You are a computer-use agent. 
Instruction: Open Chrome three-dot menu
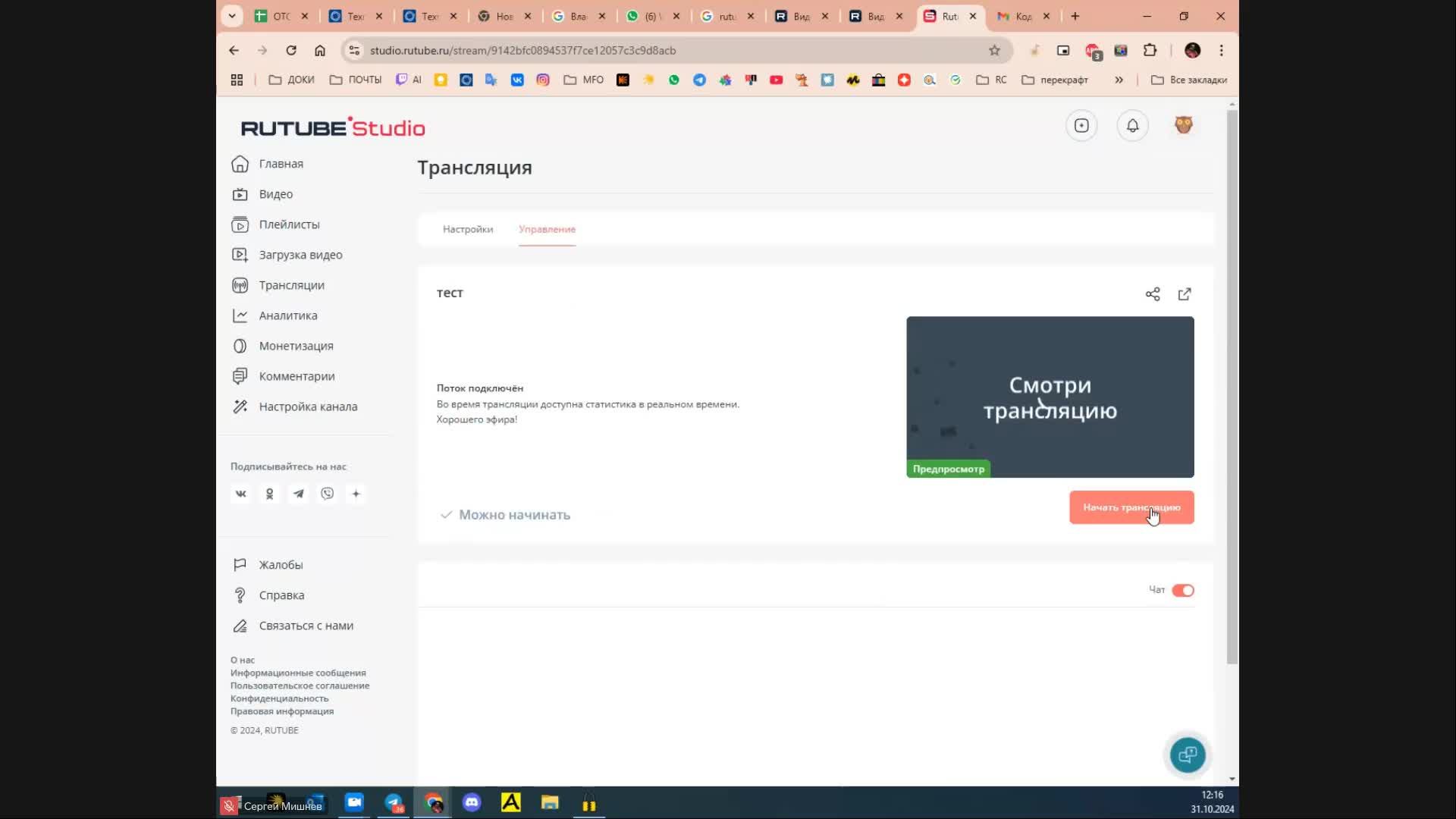tap(1221, 51)
